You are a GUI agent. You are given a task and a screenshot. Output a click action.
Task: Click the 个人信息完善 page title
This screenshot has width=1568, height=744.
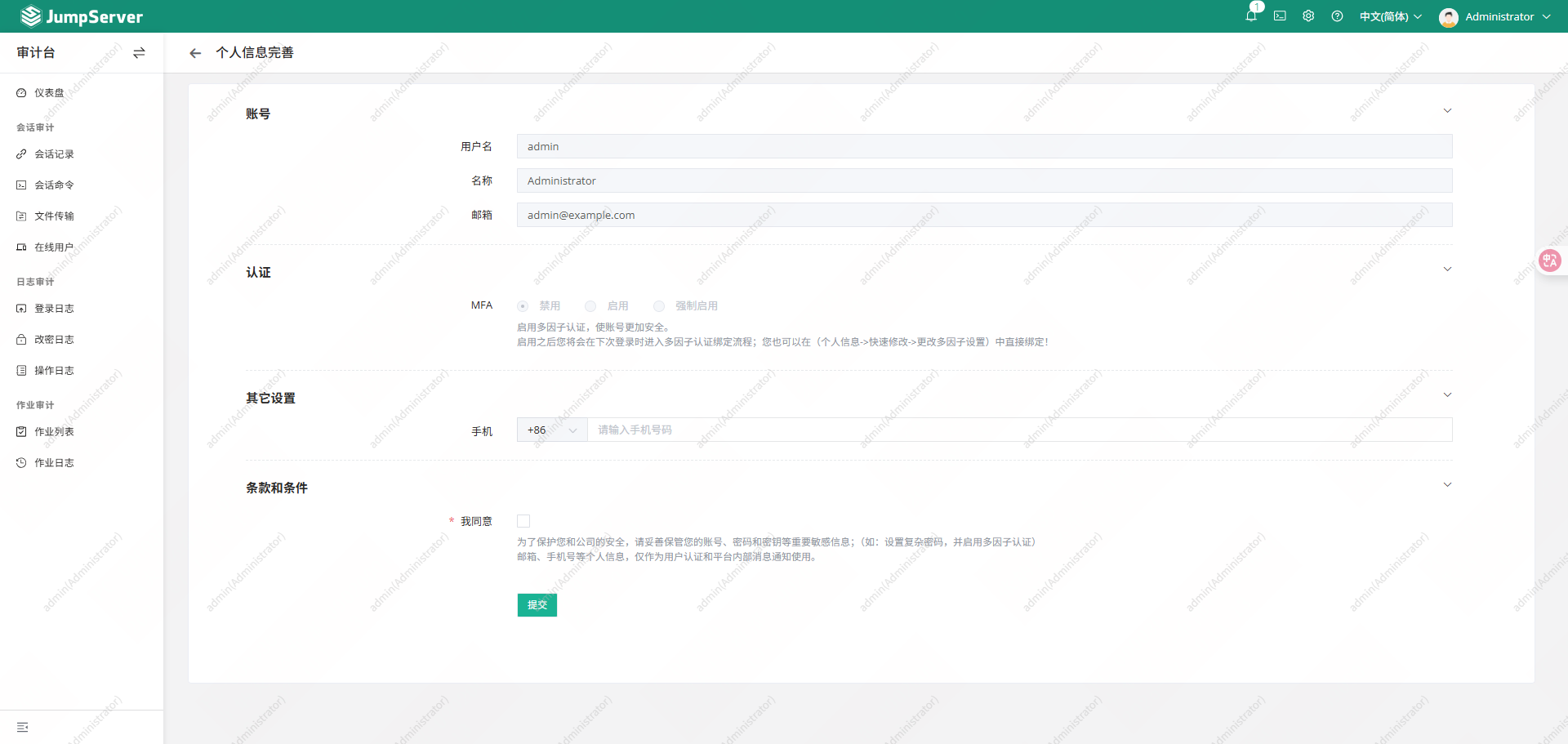click(255, 52)
